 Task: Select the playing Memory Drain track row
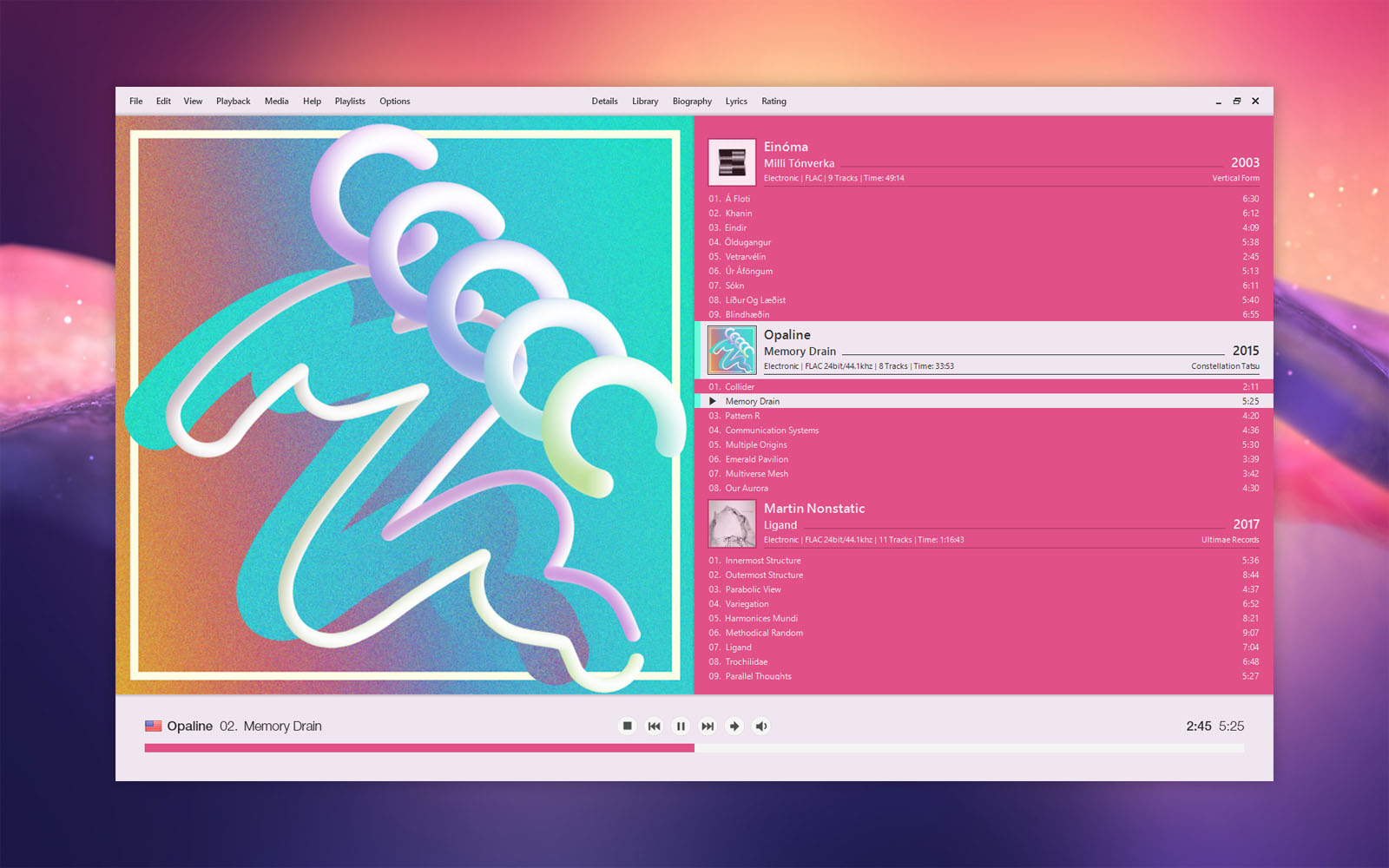pyautogui.click(x=984, y=401)
